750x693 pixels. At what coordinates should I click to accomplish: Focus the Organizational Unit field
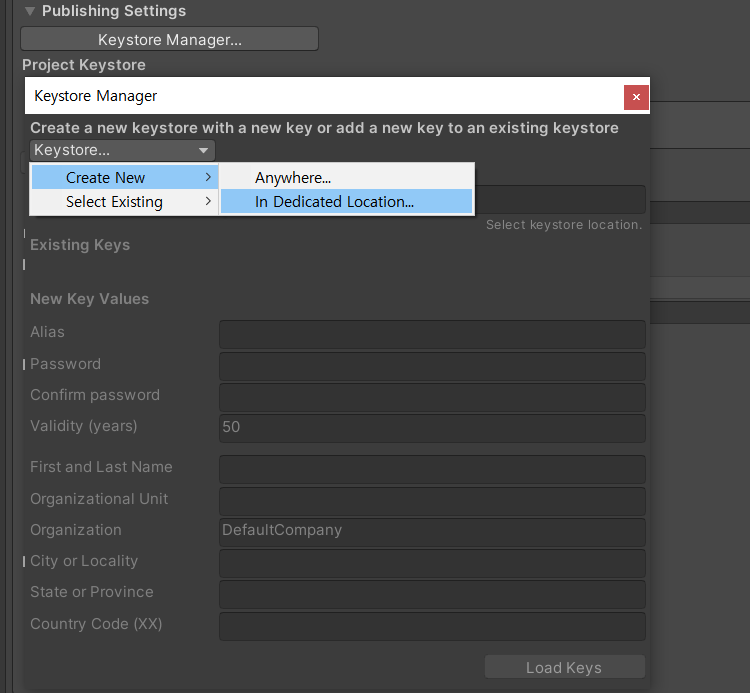[x=432, y=501]
